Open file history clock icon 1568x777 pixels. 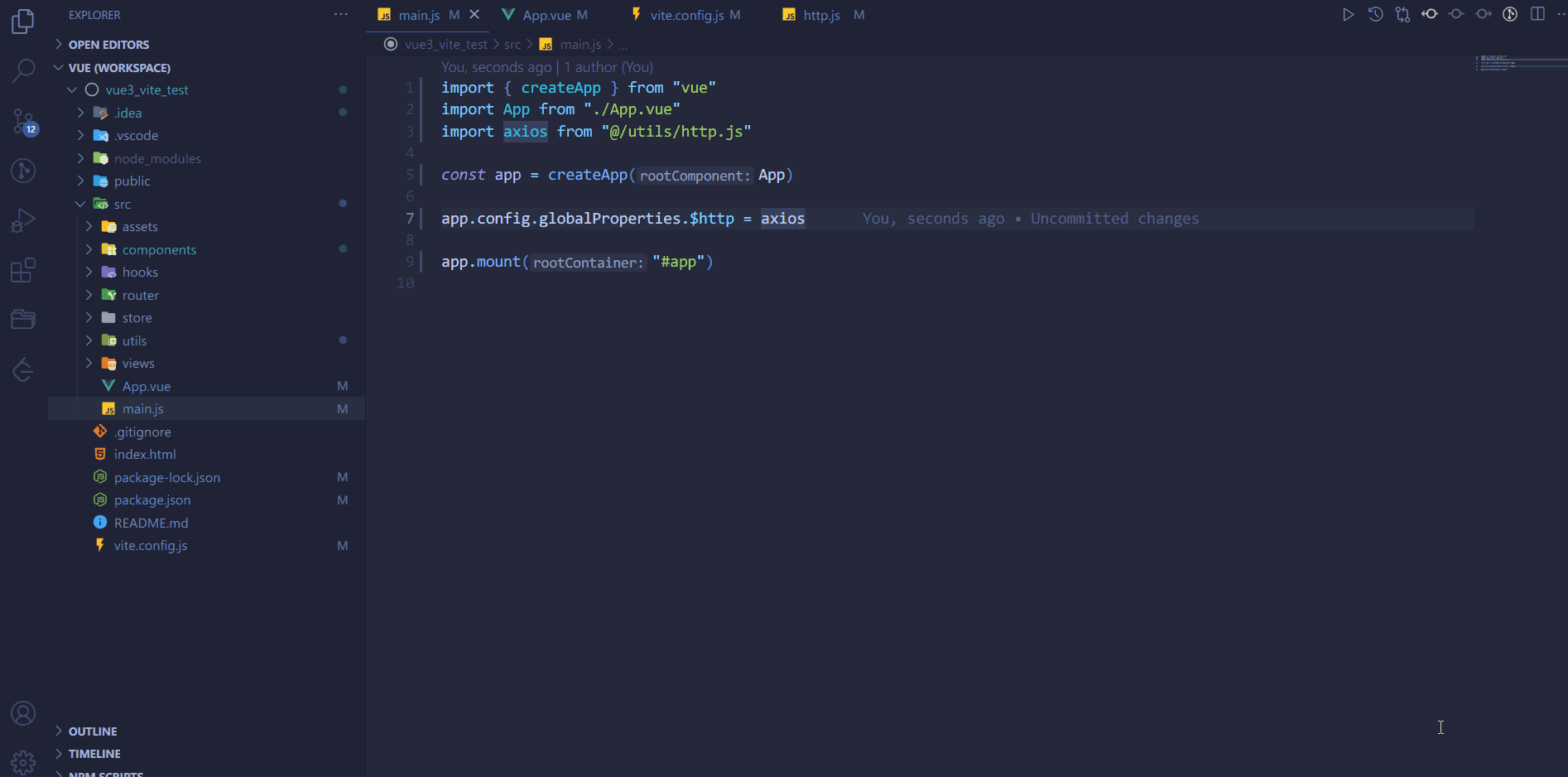click(x=1375, y=15)
